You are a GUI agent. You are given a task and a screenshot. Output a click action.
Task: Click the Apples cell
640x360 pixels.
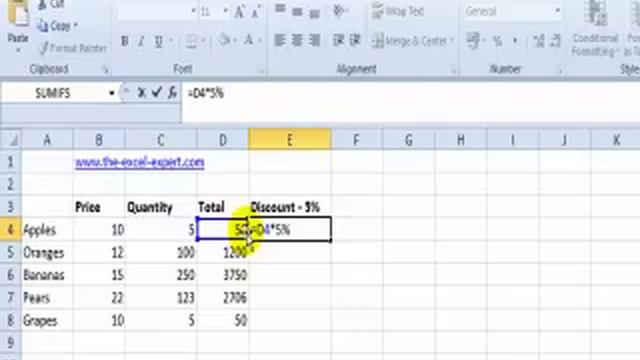[x=47, y=230]
